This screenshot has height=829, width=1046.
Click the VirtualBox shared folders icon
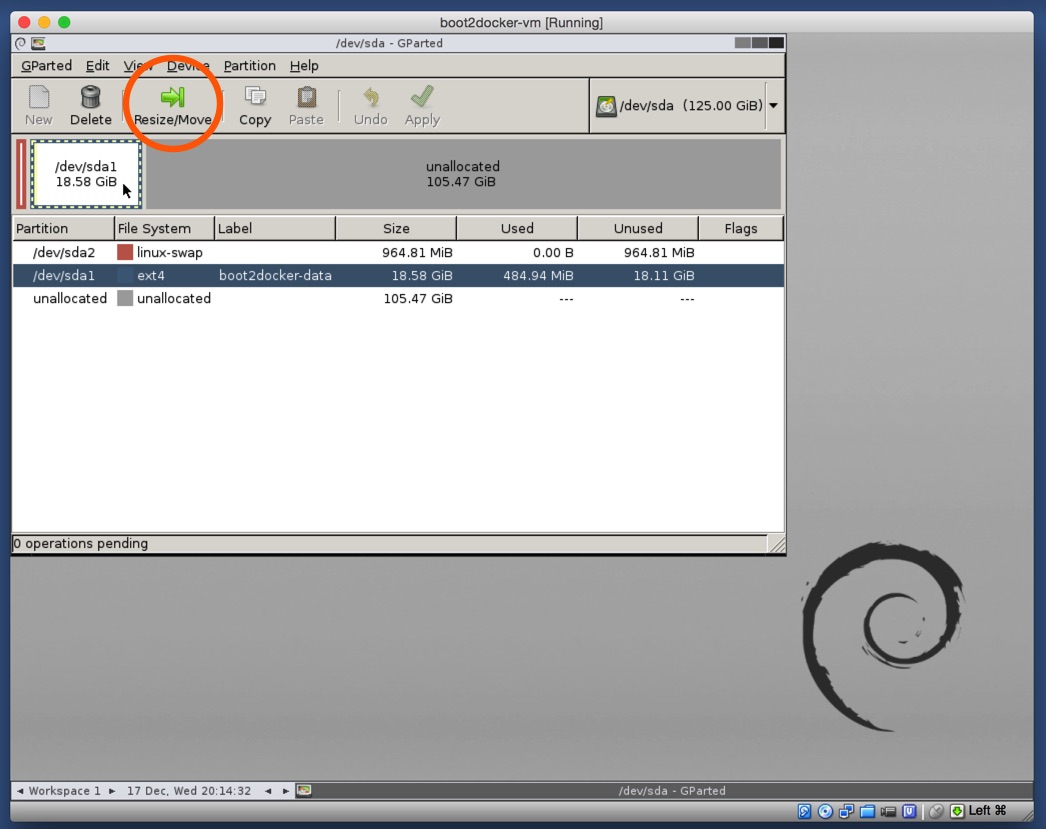[x=867, y=811]
